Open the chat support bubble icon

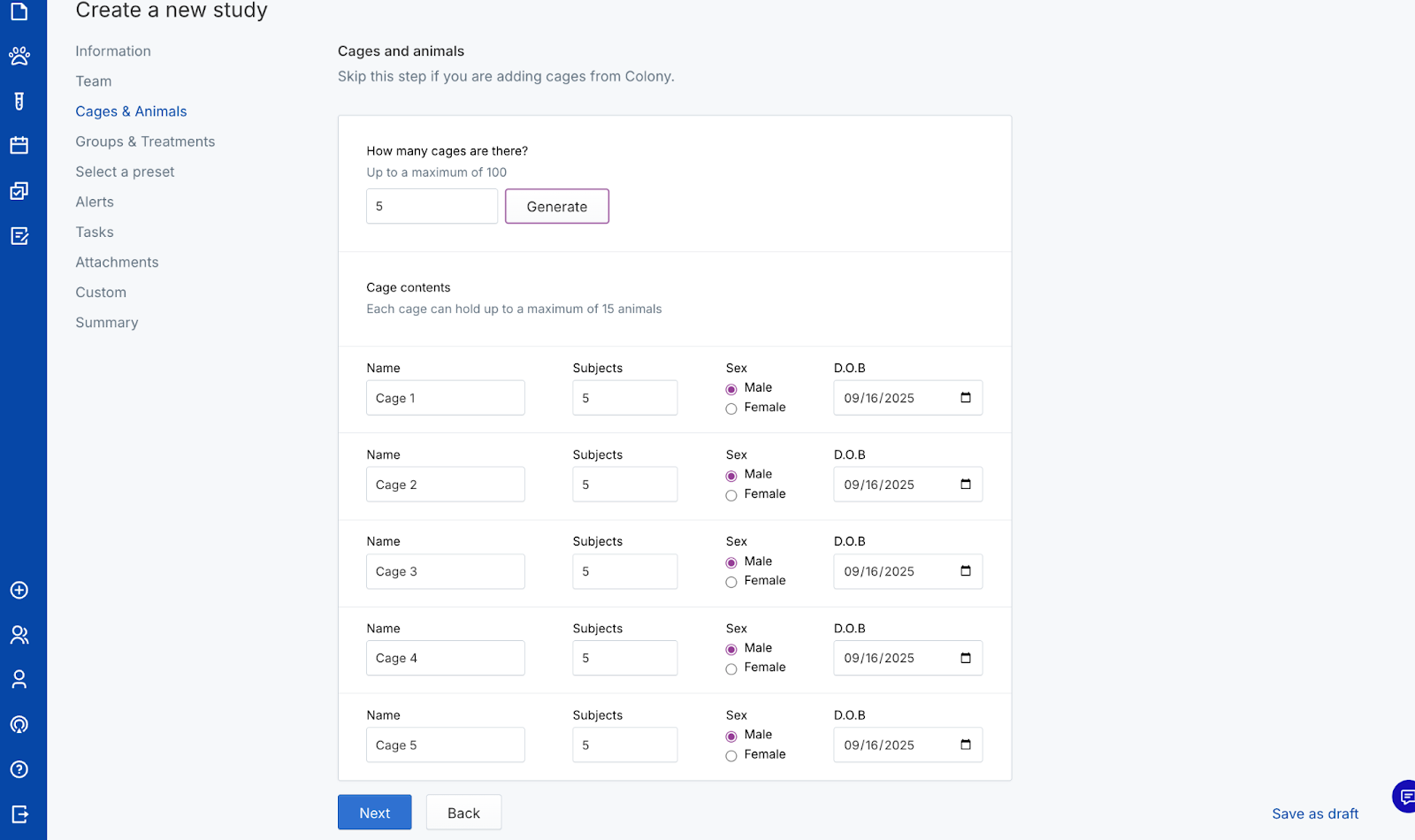click(x=1405, y=797)
